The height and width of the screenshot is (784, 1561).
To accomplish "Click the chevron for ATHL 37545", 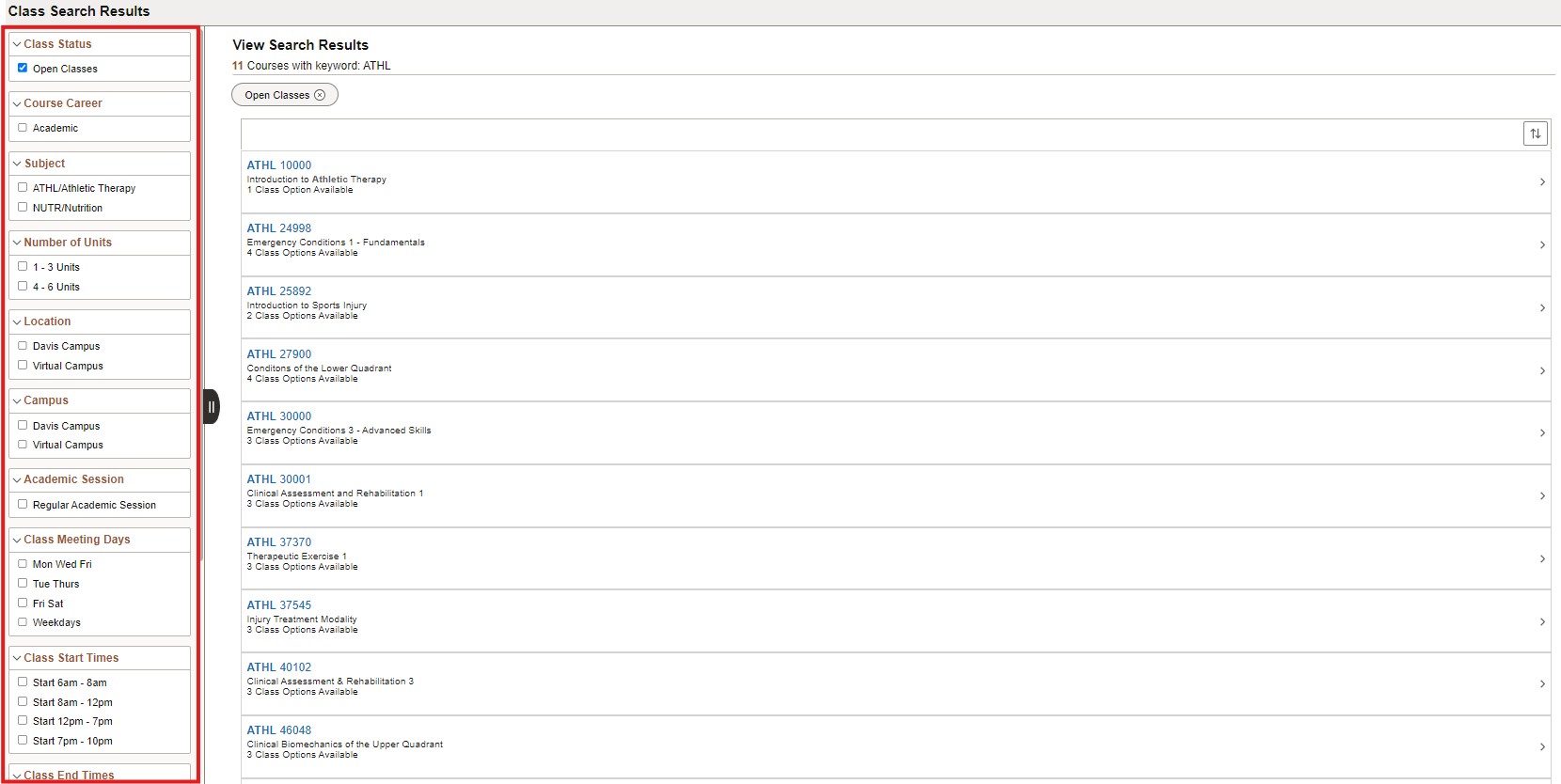I will click(x=1542, y=622).
